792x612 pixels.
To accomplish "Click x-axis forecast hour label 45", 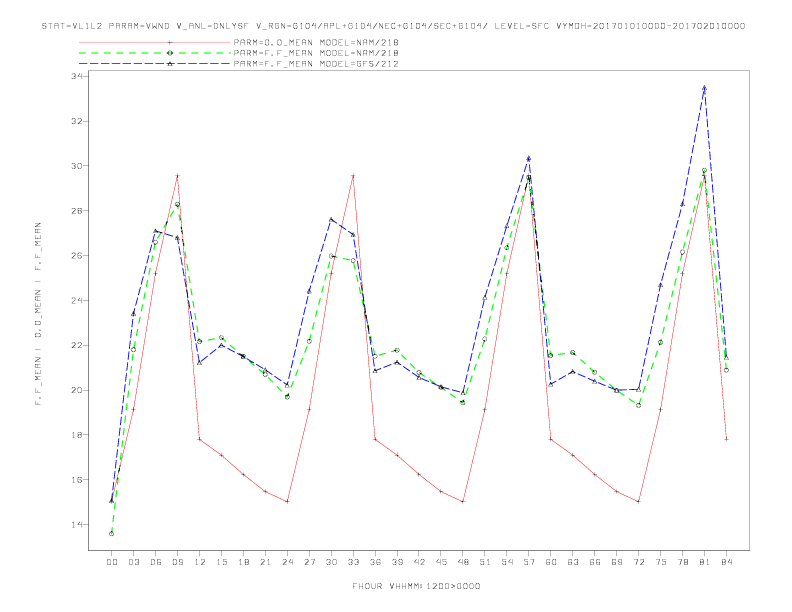I will 441,562.
